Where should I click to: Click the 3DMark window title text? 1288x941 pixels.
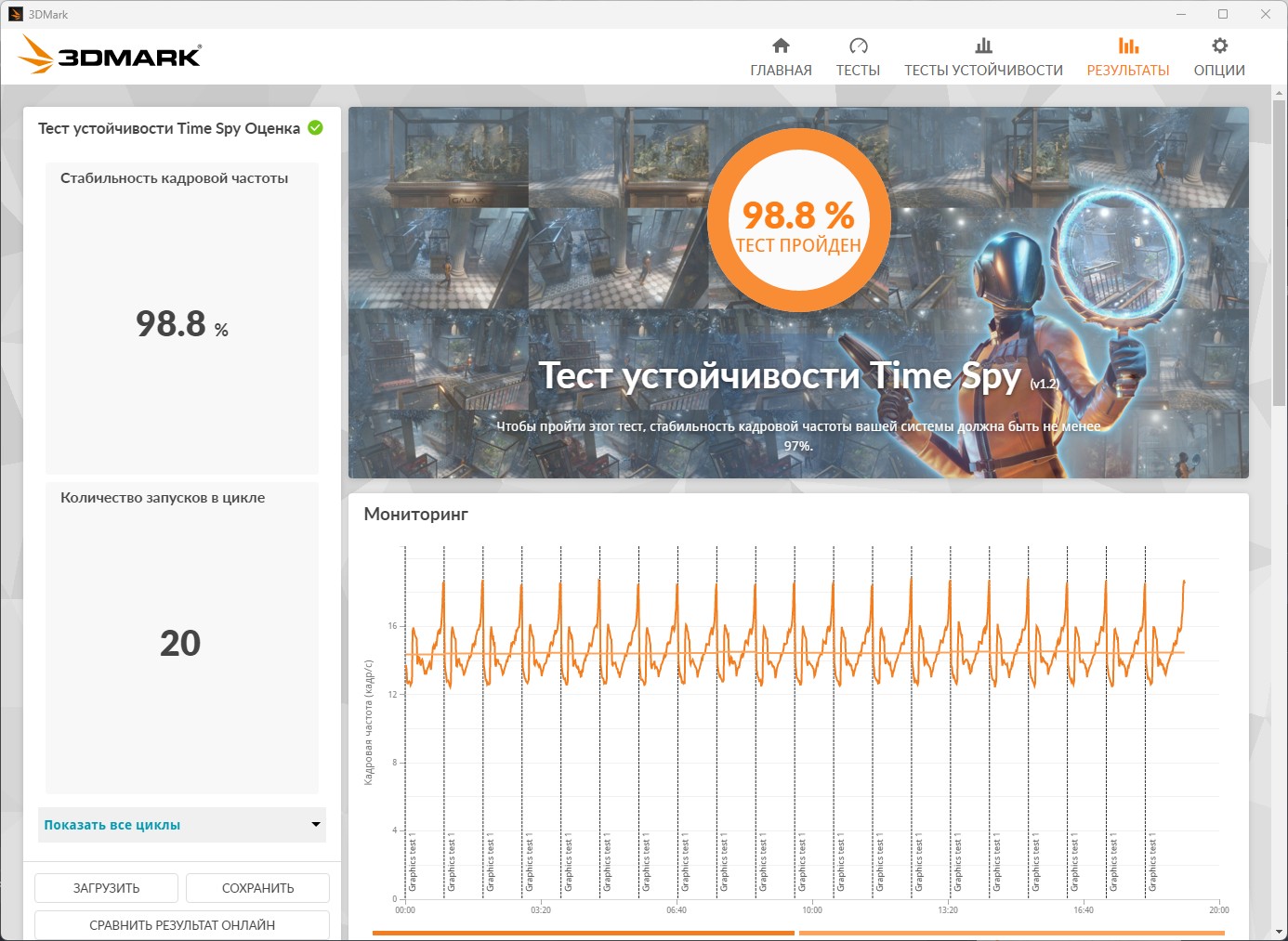(48, 14)
